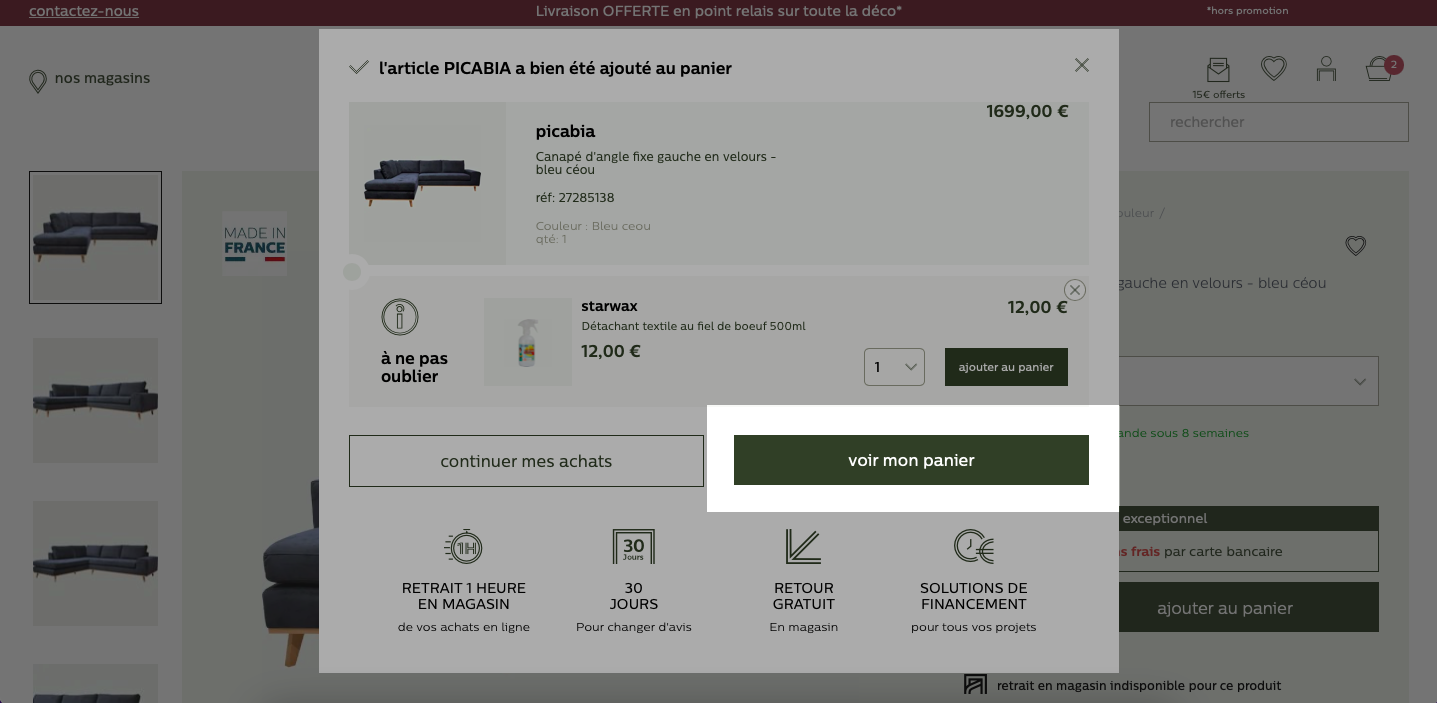Select the second sofa thumbnail image
The width and height of the screenshot is (1437, 703).
point(96,400)
